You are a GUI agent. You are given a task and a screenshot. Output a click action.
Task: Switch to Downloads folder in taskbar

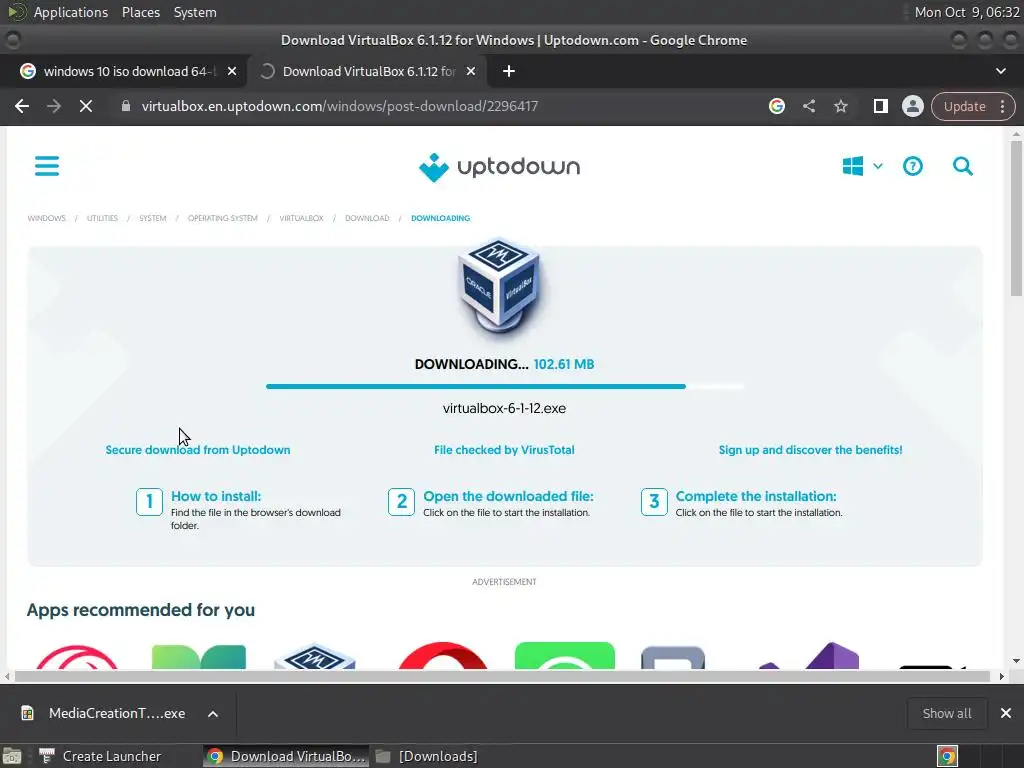click(426, 756)
